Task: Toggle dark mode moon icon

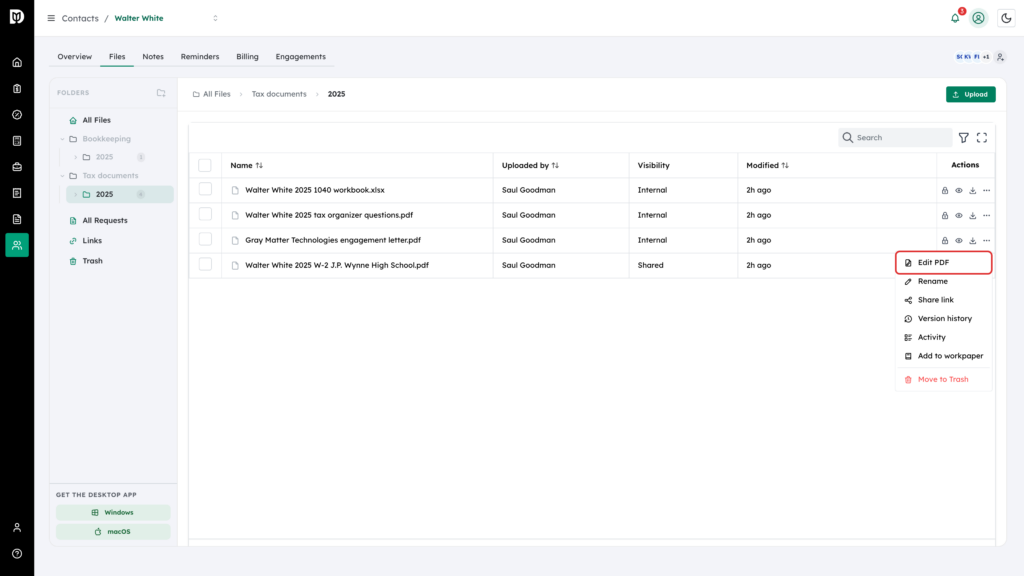Action: tap(1006, 18)
